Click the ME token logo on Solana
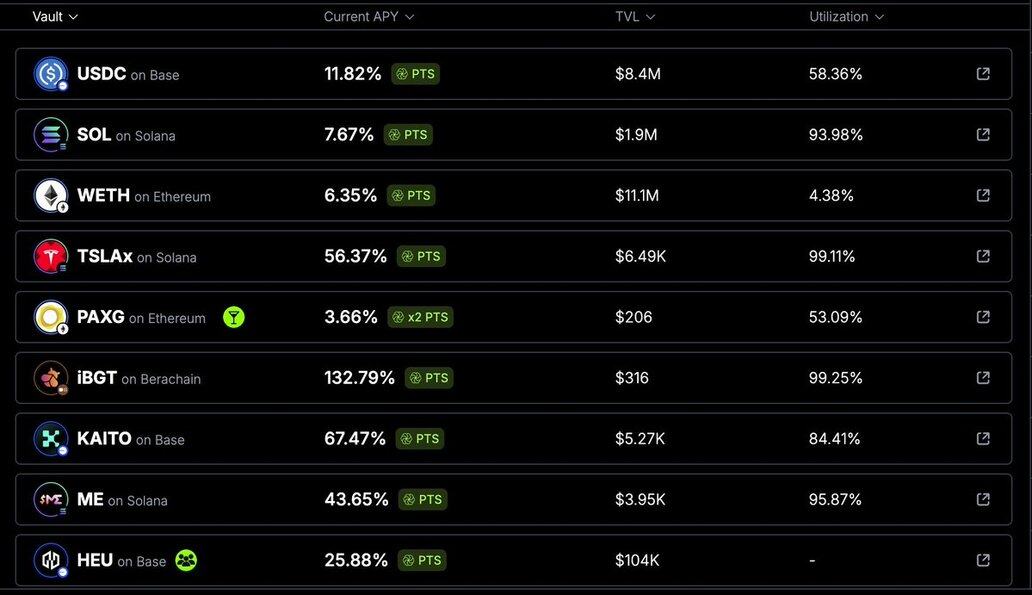Viewport: 1032px width, 595px height. (x=51, y=500)
